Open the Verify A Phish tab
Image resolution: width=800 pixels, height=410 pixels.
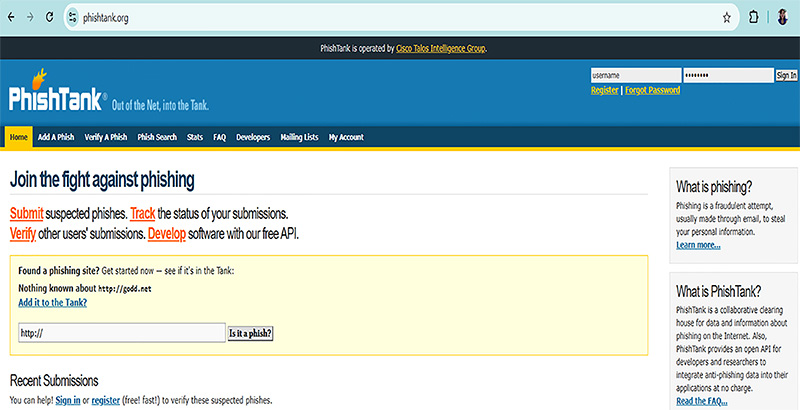106,137
